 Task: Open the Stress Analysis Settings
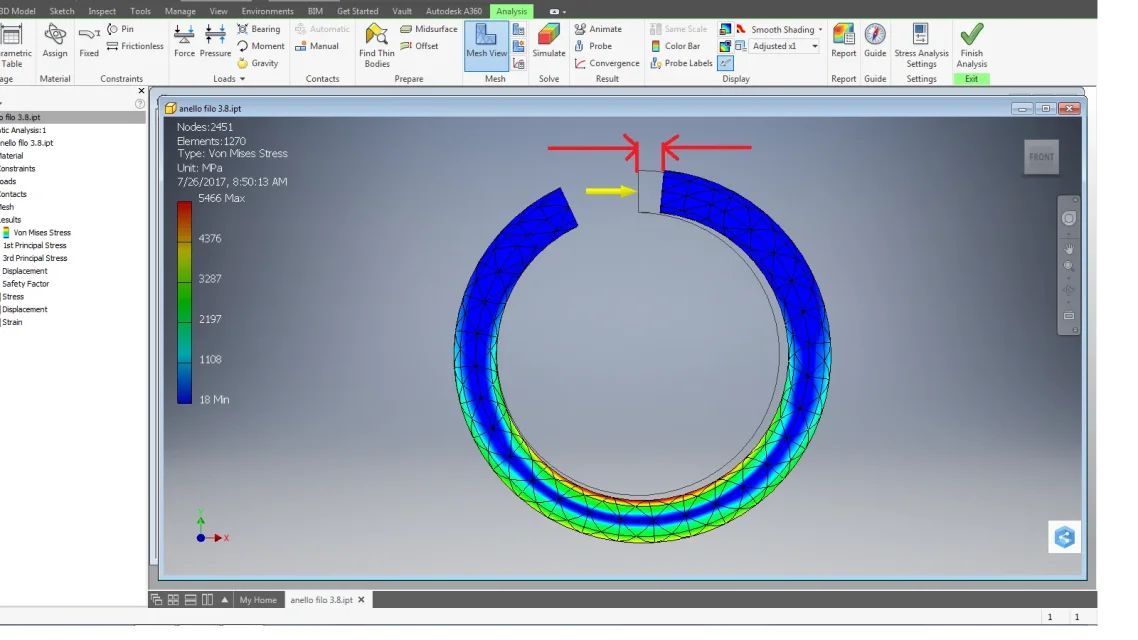tap(921, 45)
